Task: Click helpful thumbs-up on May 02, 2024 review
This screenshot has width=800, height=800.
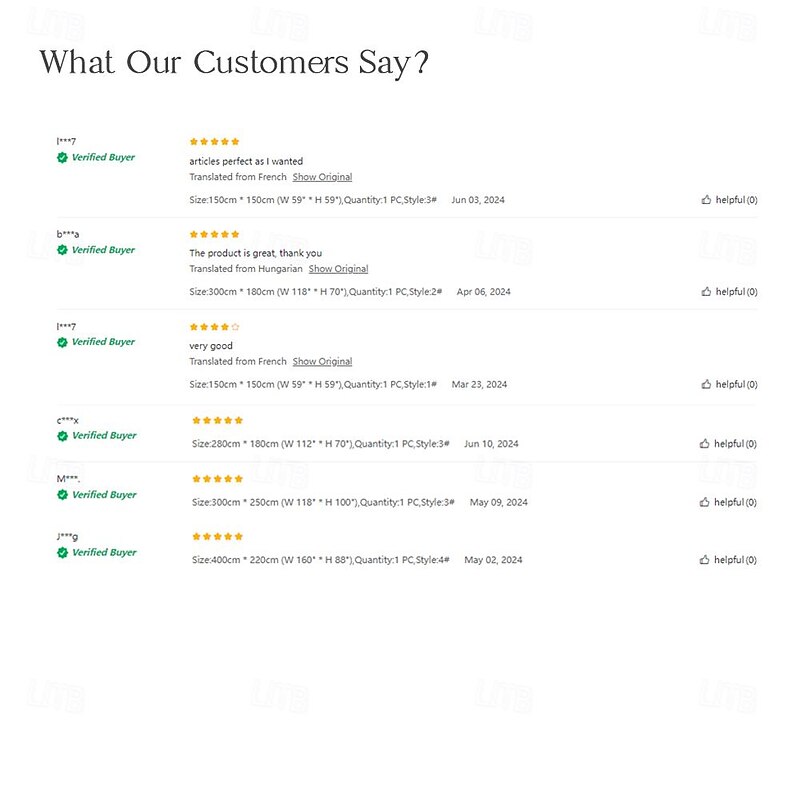Action: click(x=705, y=560)
